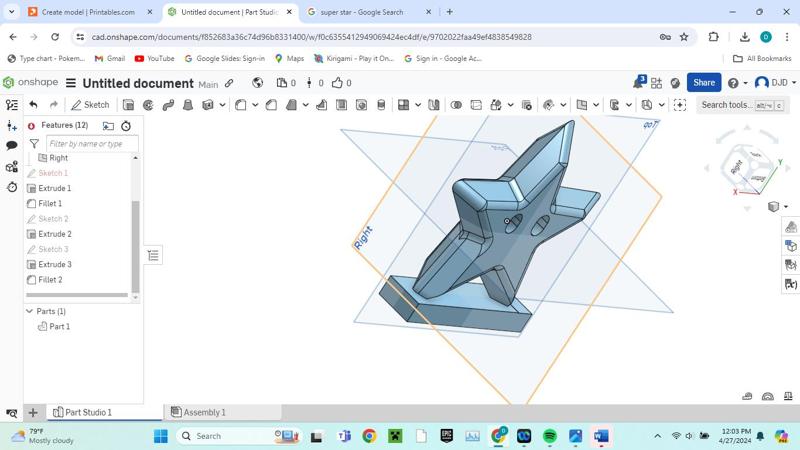Screen dimensions: 800x450
Task: Click the Sketch button
Action: [x=90, y=105]
